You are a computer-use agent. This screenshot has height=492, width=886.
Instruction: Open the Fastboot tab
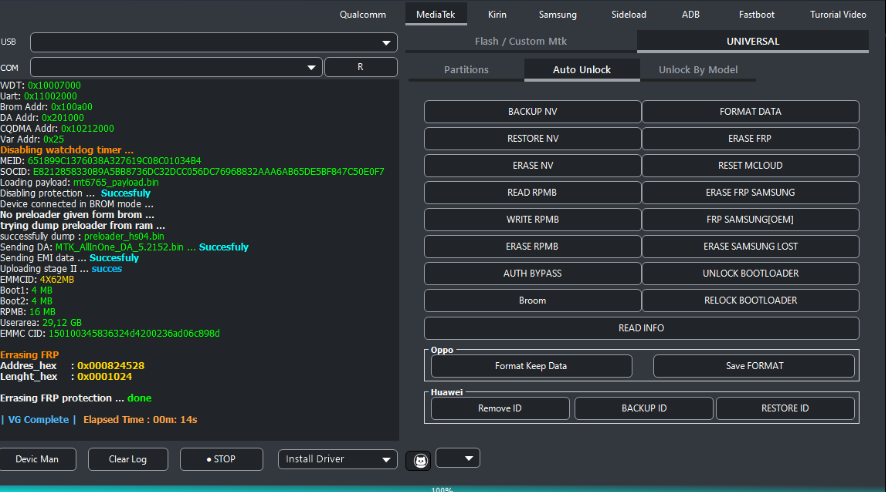click(x=757, y=15)
